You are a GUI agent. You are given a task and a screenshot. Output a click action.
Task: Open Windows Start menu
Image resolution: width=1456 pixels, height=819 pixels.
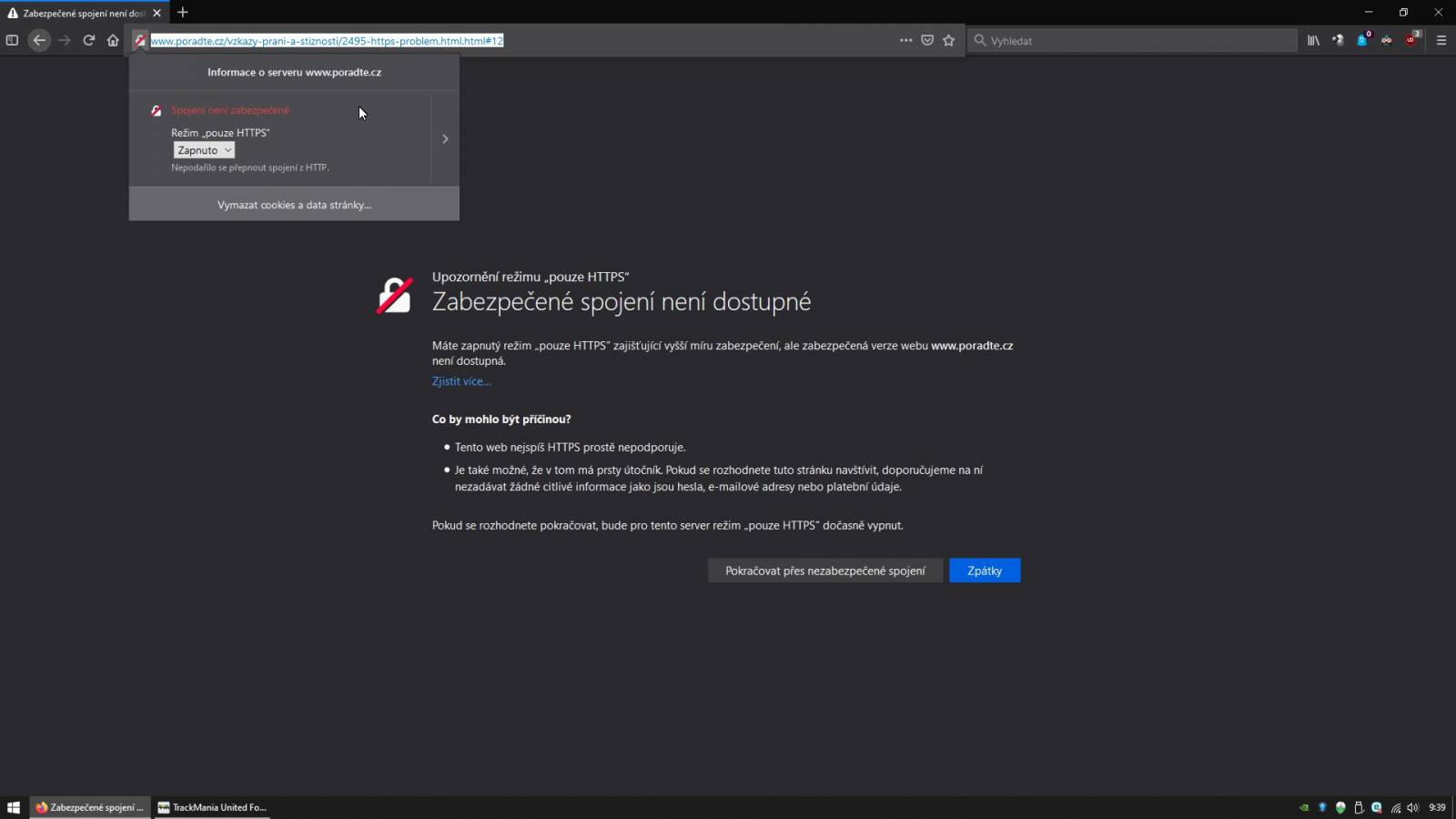click(14, 807)
